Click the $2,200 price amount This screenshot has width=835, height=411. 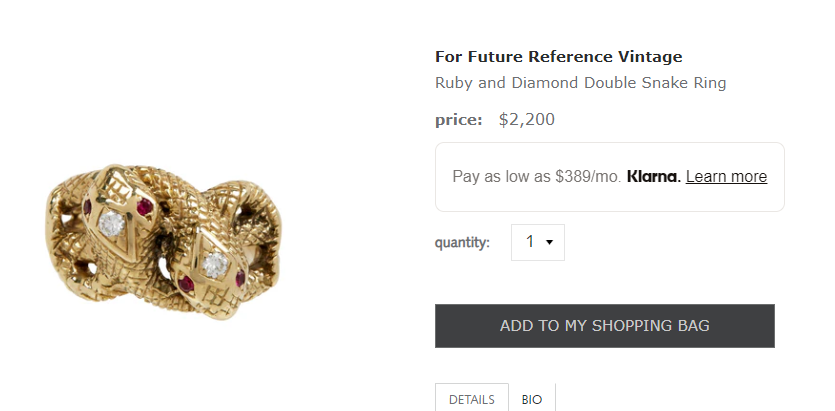click(x=526, y=120)
